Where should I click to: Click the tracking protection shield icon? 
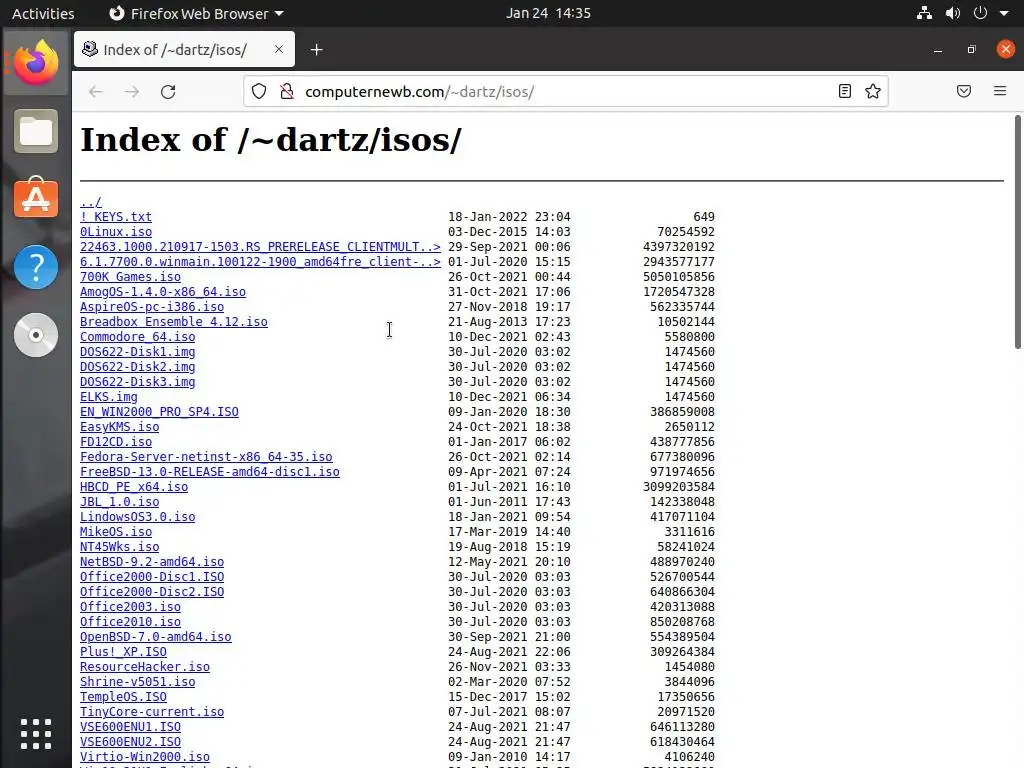pyautogui.click(x=259, y=91)
